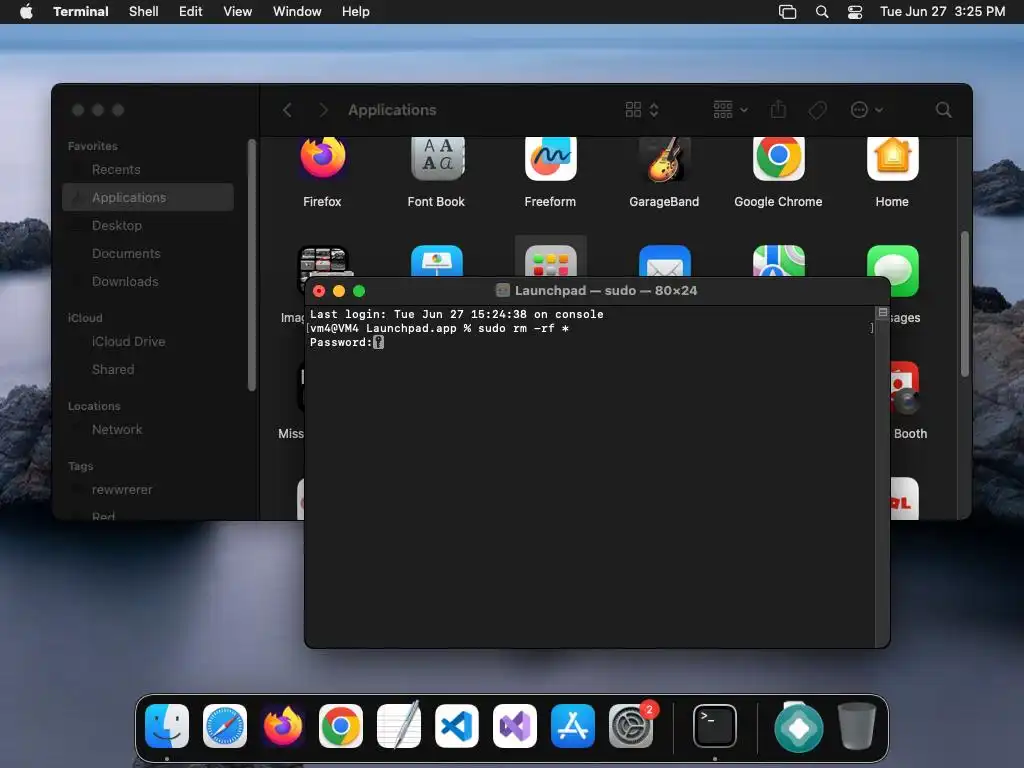Launch Google Chrome from the Dock

point(341,726)
